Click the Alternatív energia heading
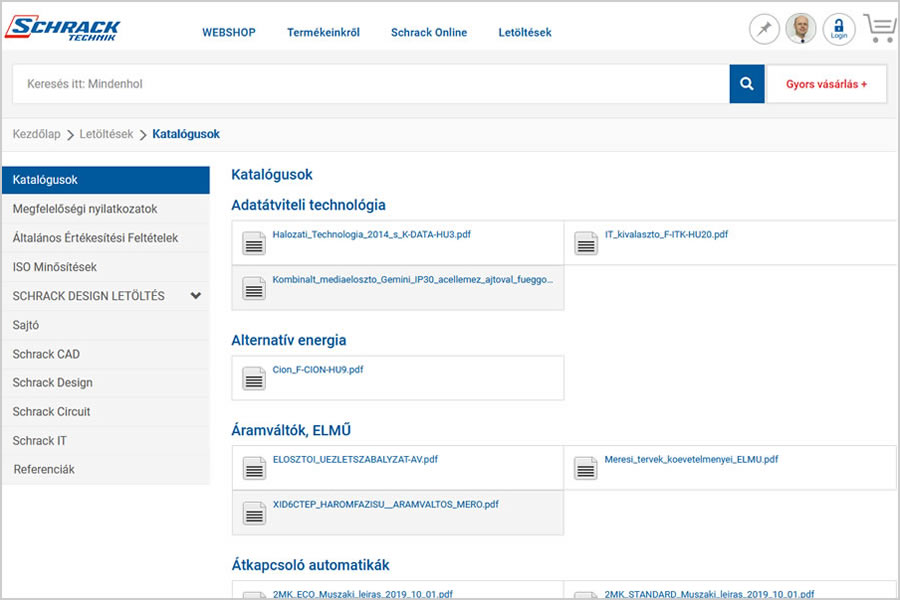The height and width of the screenshot is (600, 900). pos(289,340)
